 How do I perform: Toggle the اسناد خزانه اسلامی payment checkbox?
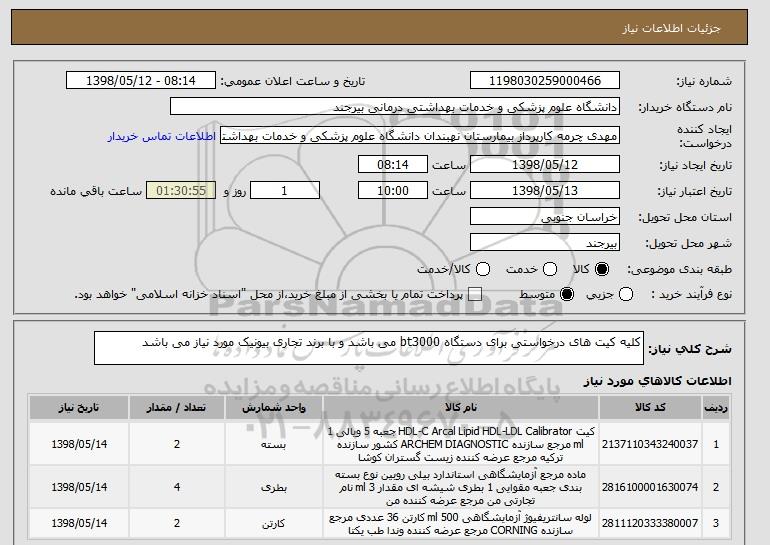pyautogui.click(x=475, y=295)
